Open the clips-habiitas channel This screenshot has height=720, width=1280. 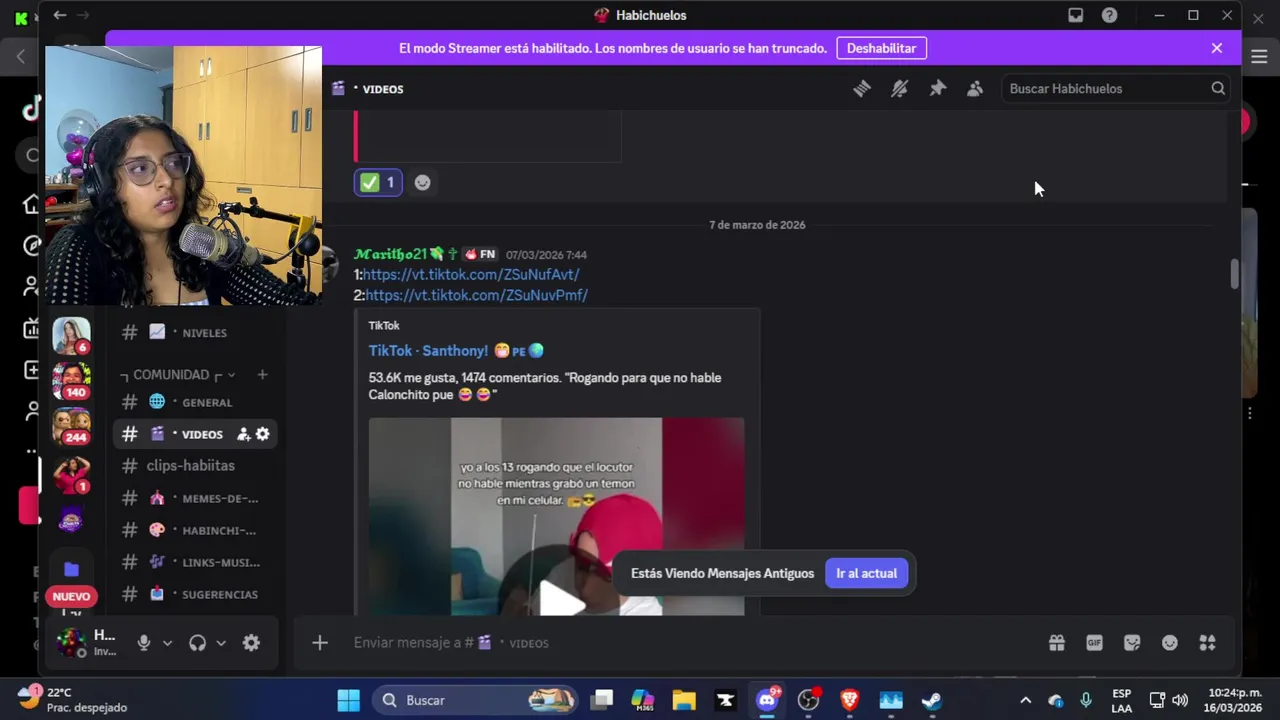pyautogui.click(x=195, y=466)
